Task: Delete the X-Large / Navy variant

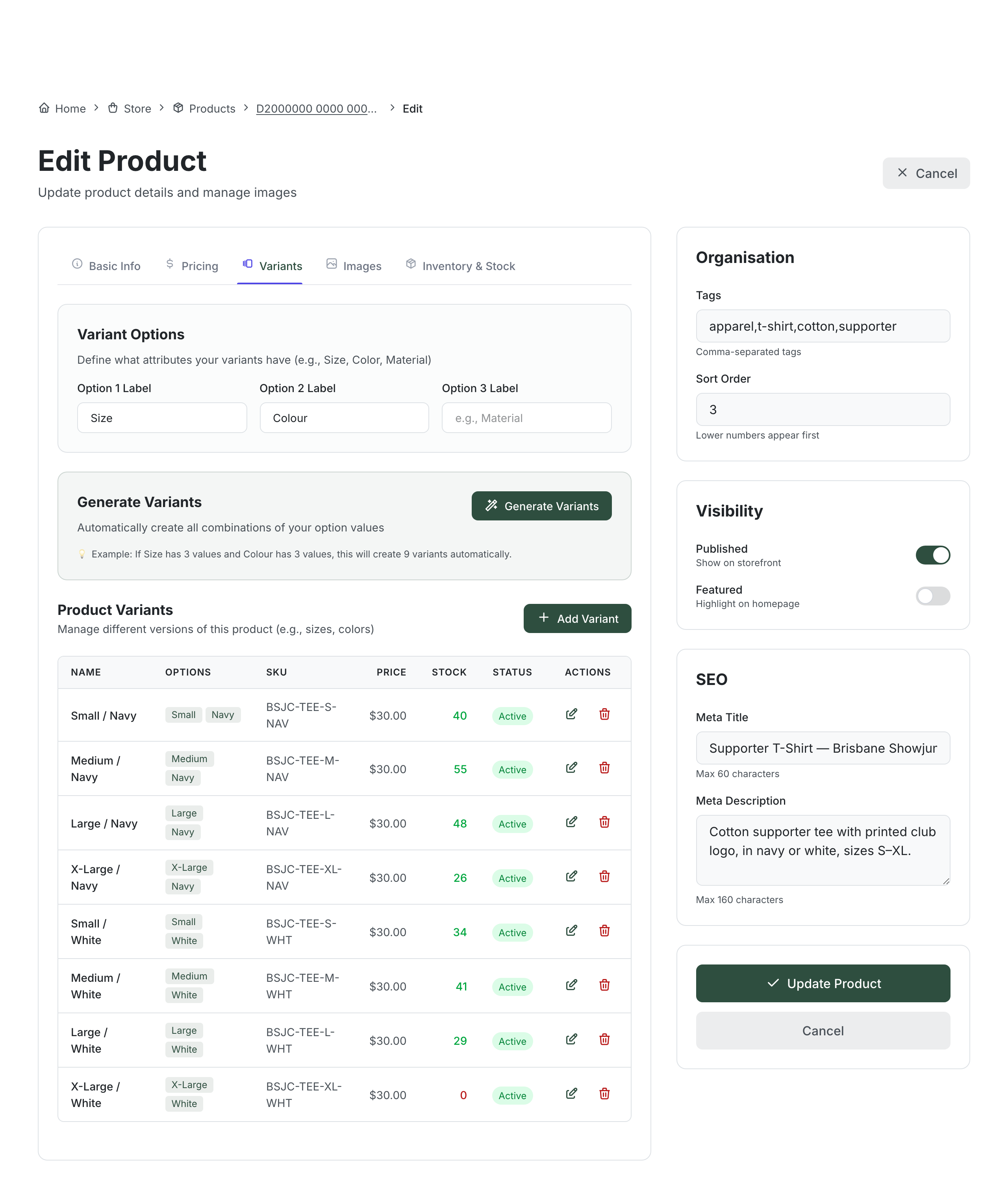Action: point(604,876)
